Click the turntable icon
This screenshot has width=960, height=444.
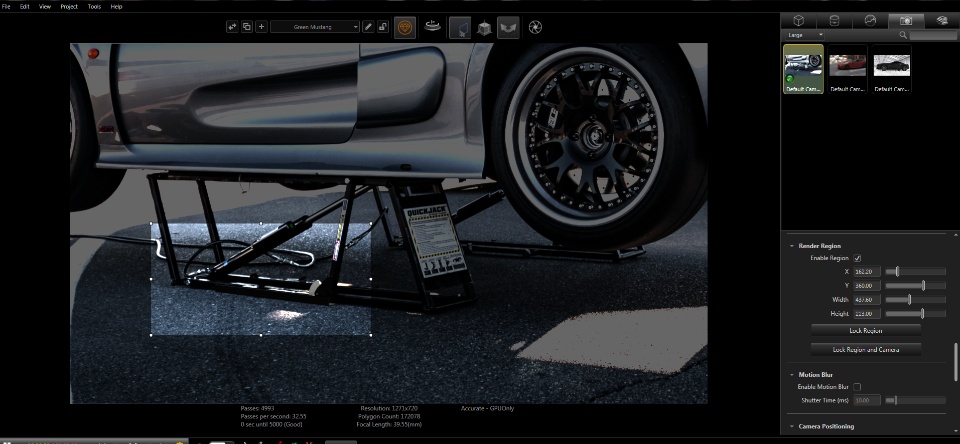(433, 27)
